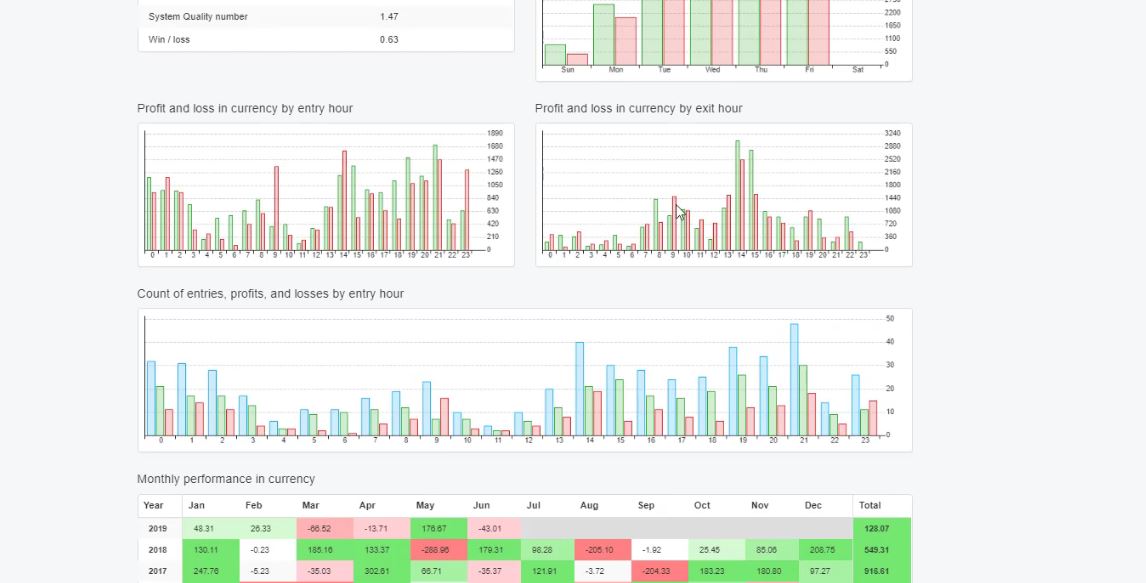Screen dimensions: 1146x583
Task: Click the 2018 May cell showing -288.96
Action: [x=436, y=550]
